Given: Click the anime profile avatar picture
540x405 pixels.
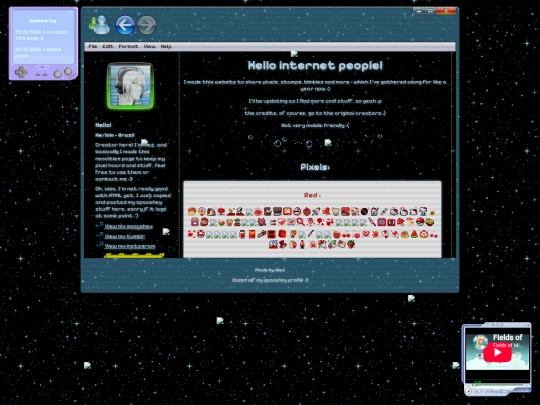Looking at the screenshot, I should [131, 86].
